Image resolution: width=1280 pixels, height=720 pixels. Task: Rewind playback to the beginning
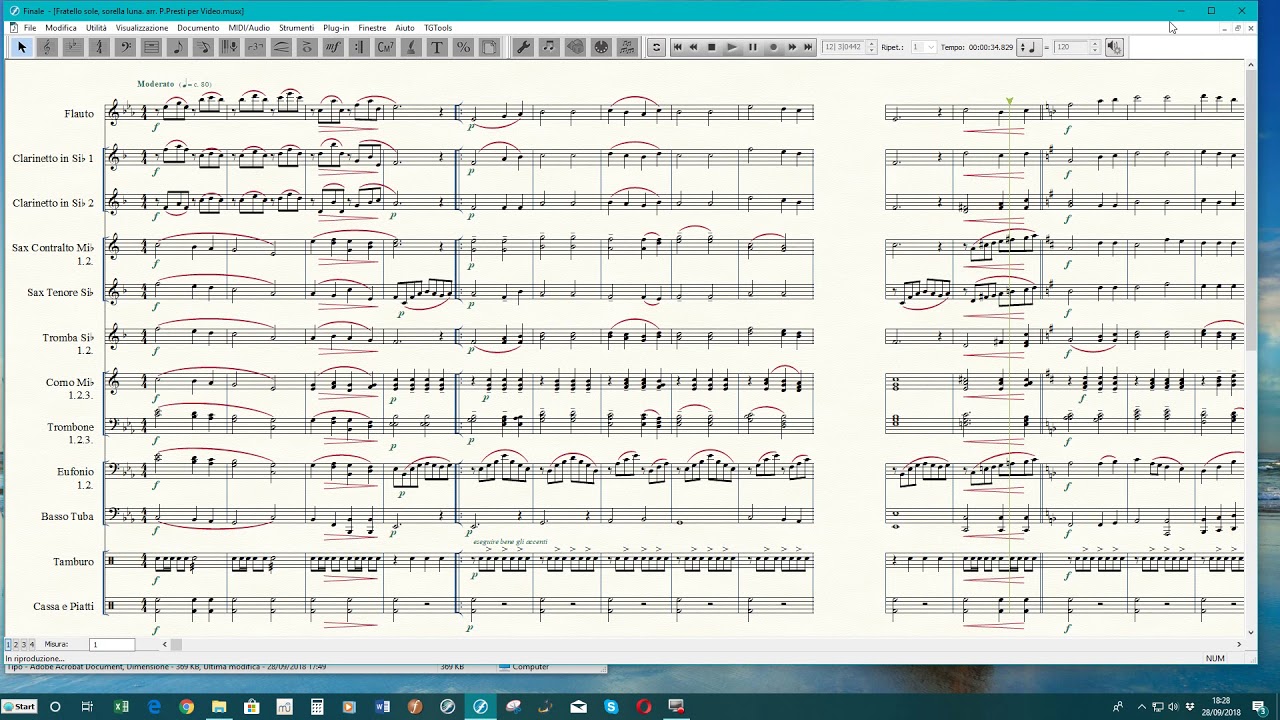click(x=677, y=47)
